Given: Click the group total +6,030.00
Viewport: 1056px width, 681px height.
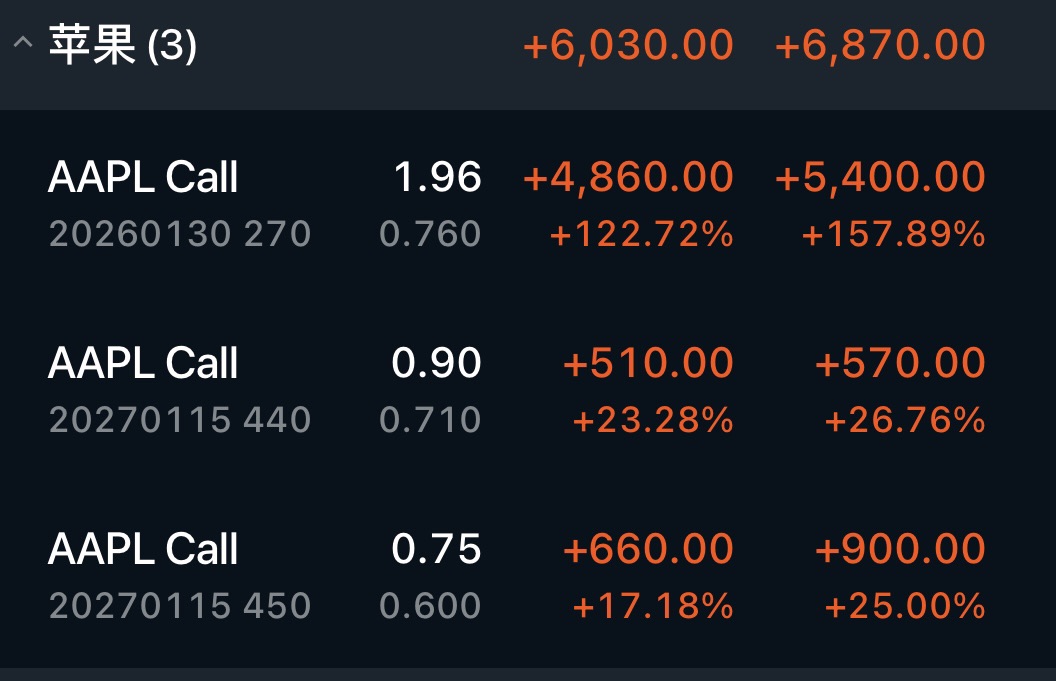Looking at the screenshot, I should pyautogui.click(x=628, y=45).
